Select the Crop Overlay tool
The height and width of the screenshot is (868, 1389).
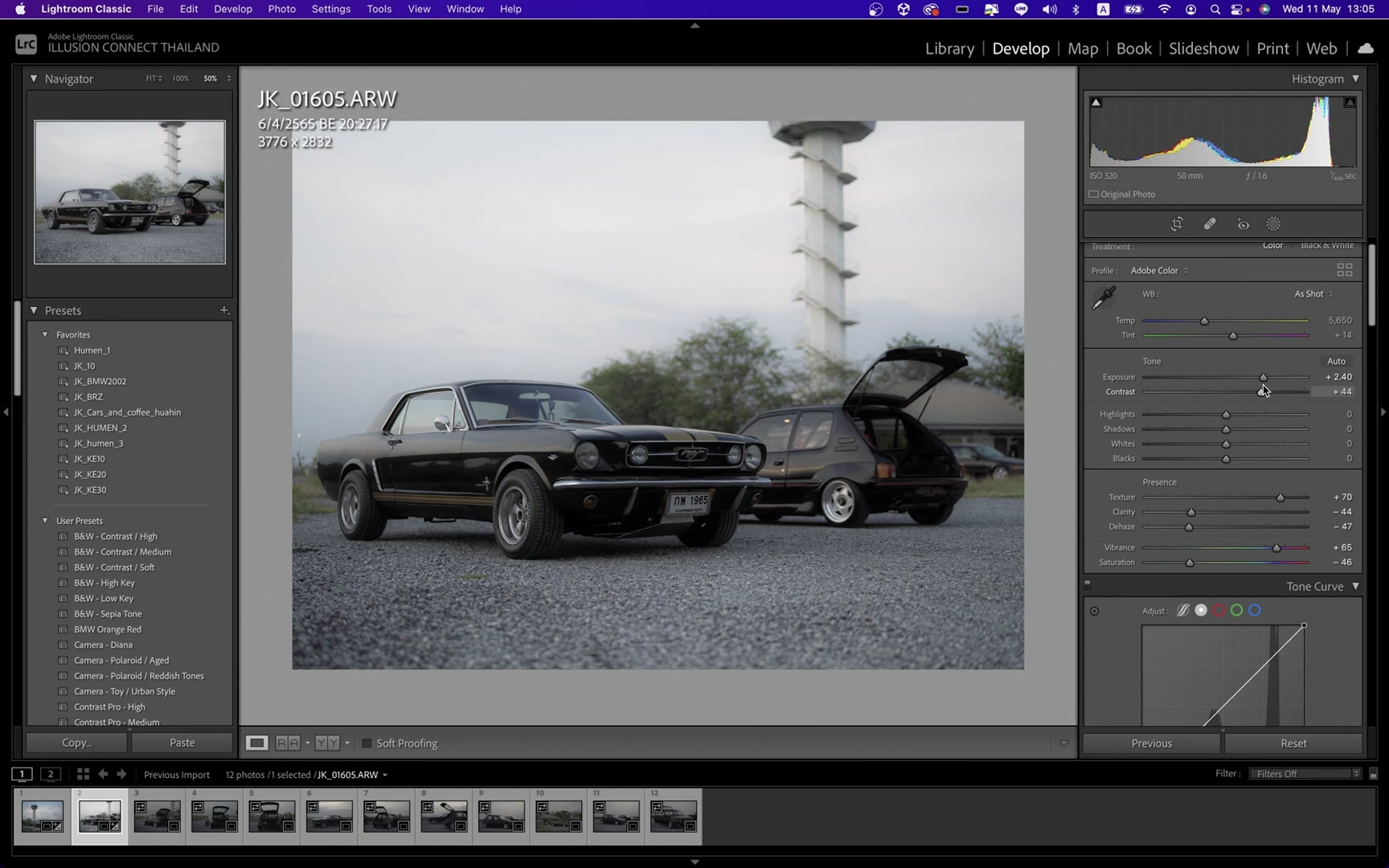click(1177, 224)
